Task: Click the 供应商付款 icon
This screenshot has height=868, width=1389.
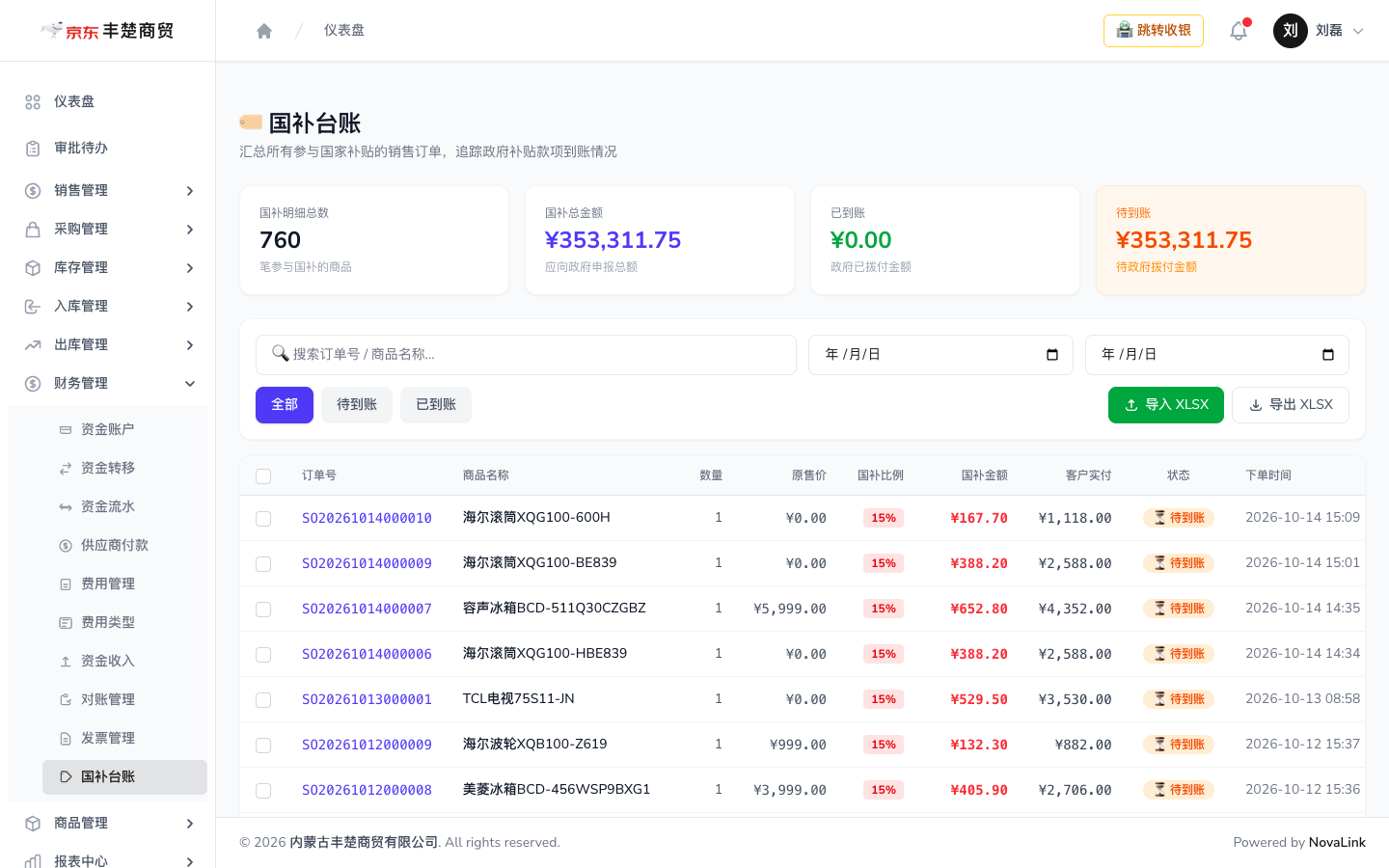Action: pos(66,546)
